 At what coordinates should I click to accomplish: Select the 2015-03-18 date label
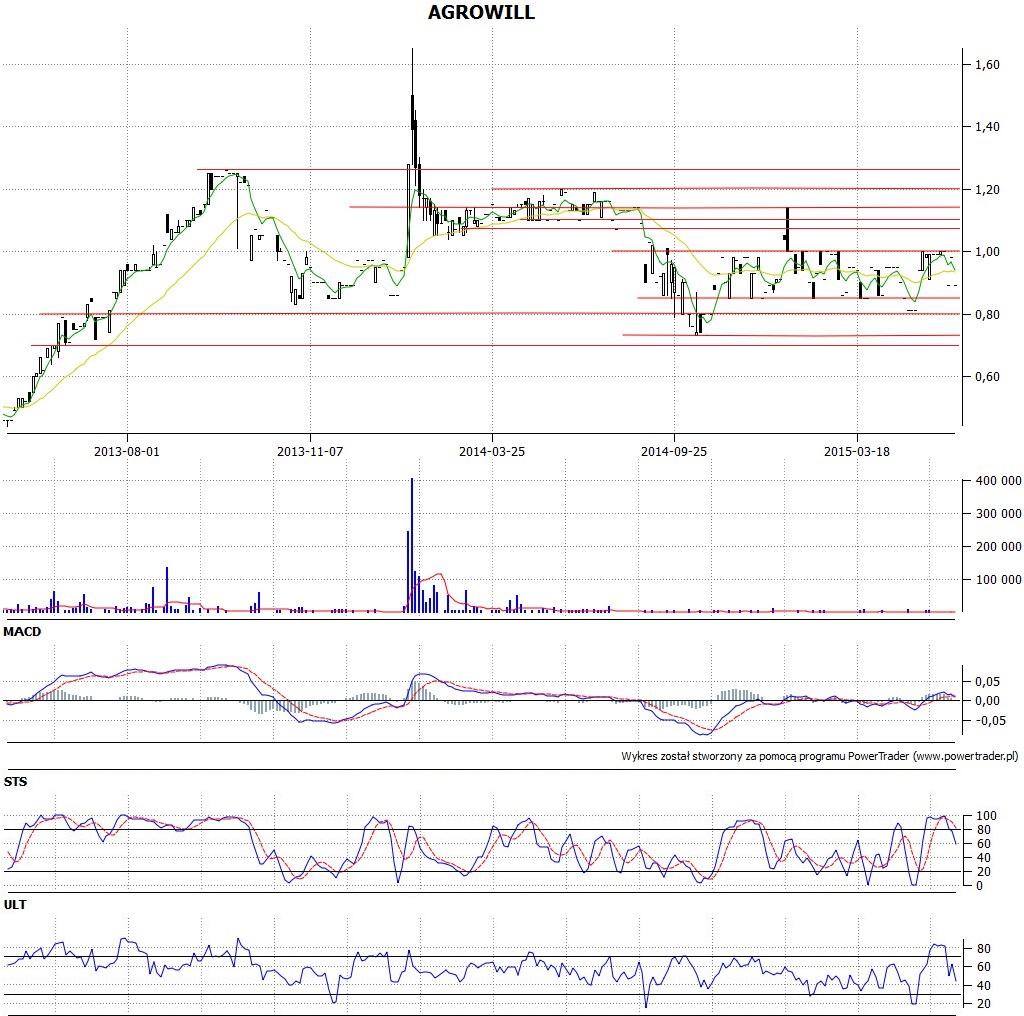click(857, 451)
